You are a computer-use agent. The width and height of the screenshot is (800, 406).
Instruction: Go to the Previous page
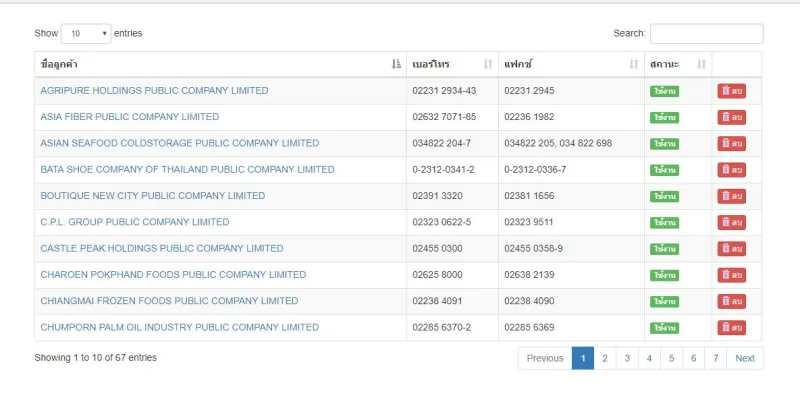[545, 358]
